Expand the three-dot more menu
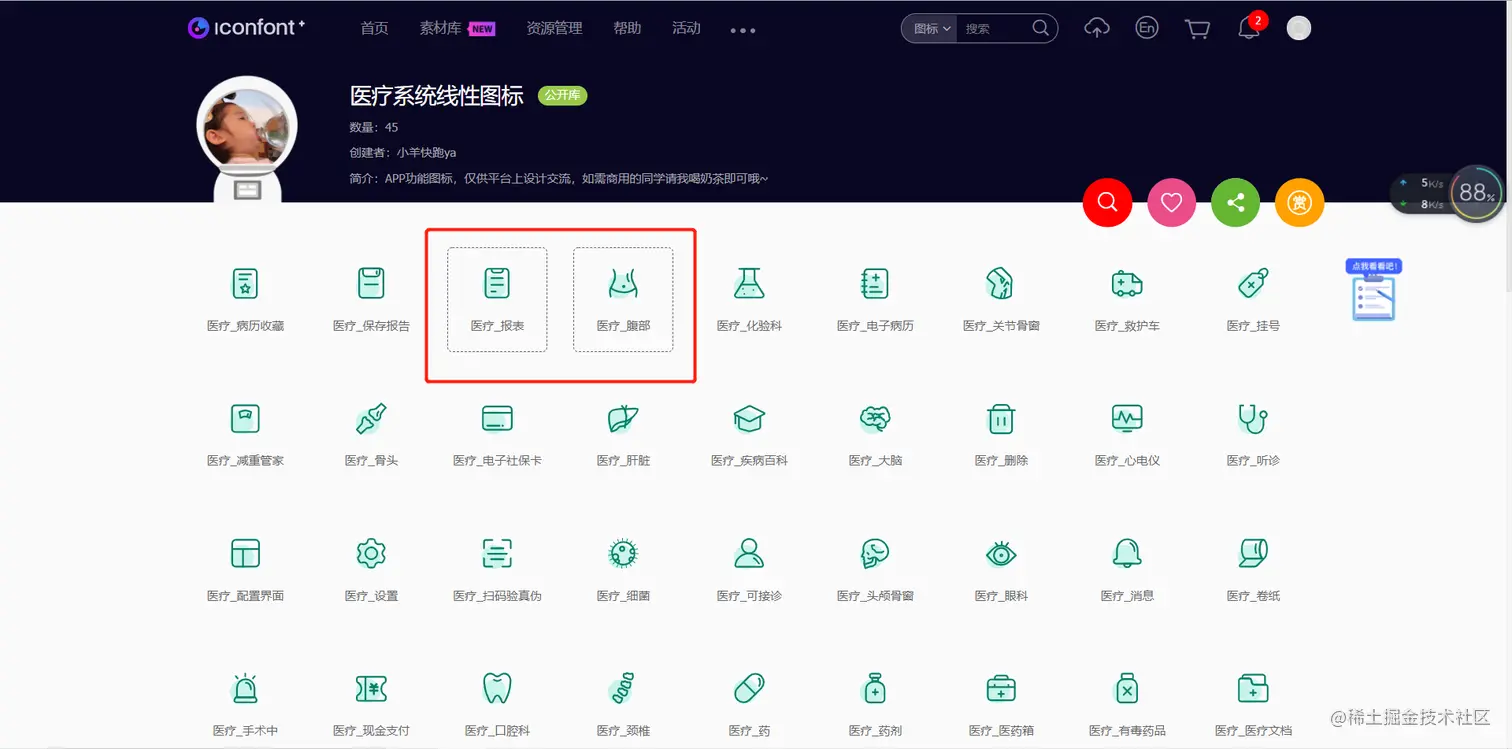The height and width of the screenshot is (749, 1512). pos(743,30)
